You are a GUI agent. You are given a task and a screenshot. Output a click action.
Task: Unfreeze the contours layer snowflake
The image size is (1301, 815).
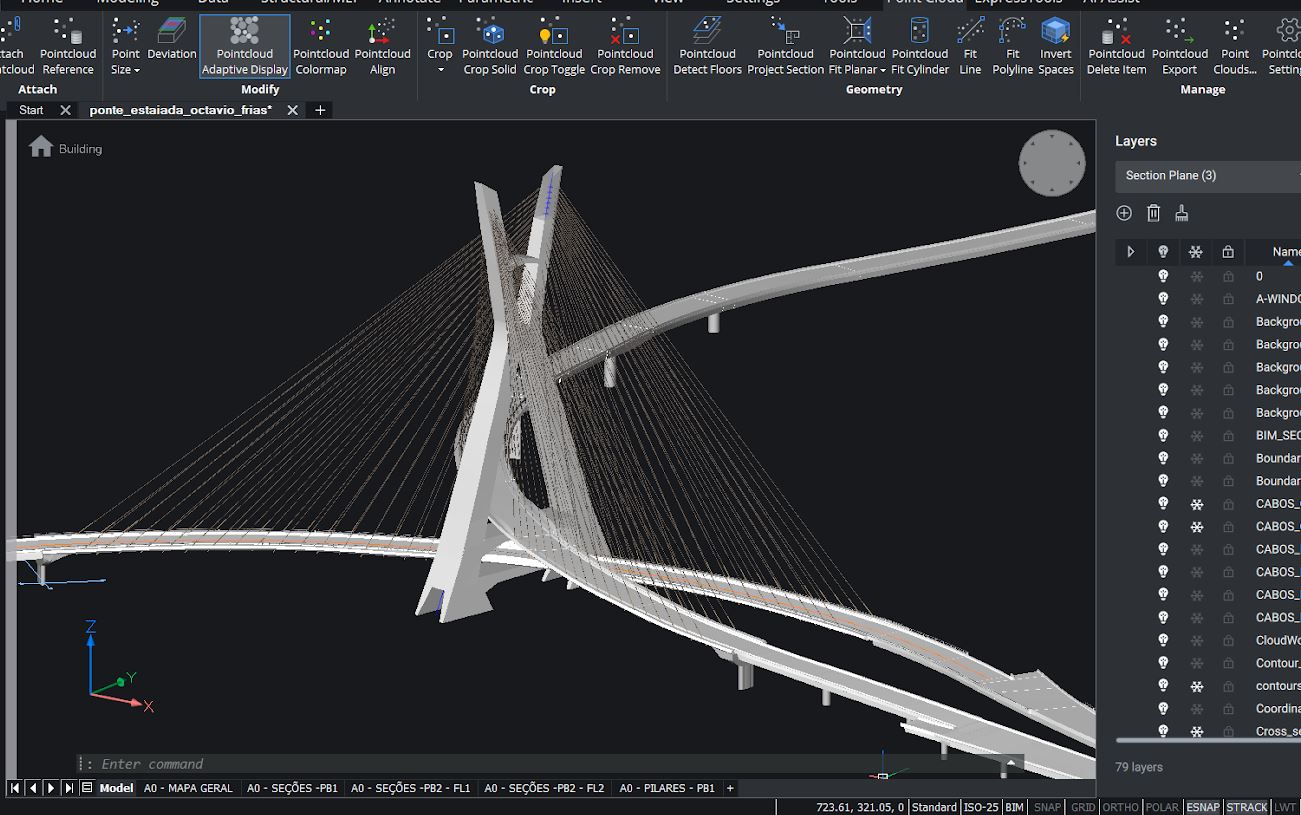1196,686
